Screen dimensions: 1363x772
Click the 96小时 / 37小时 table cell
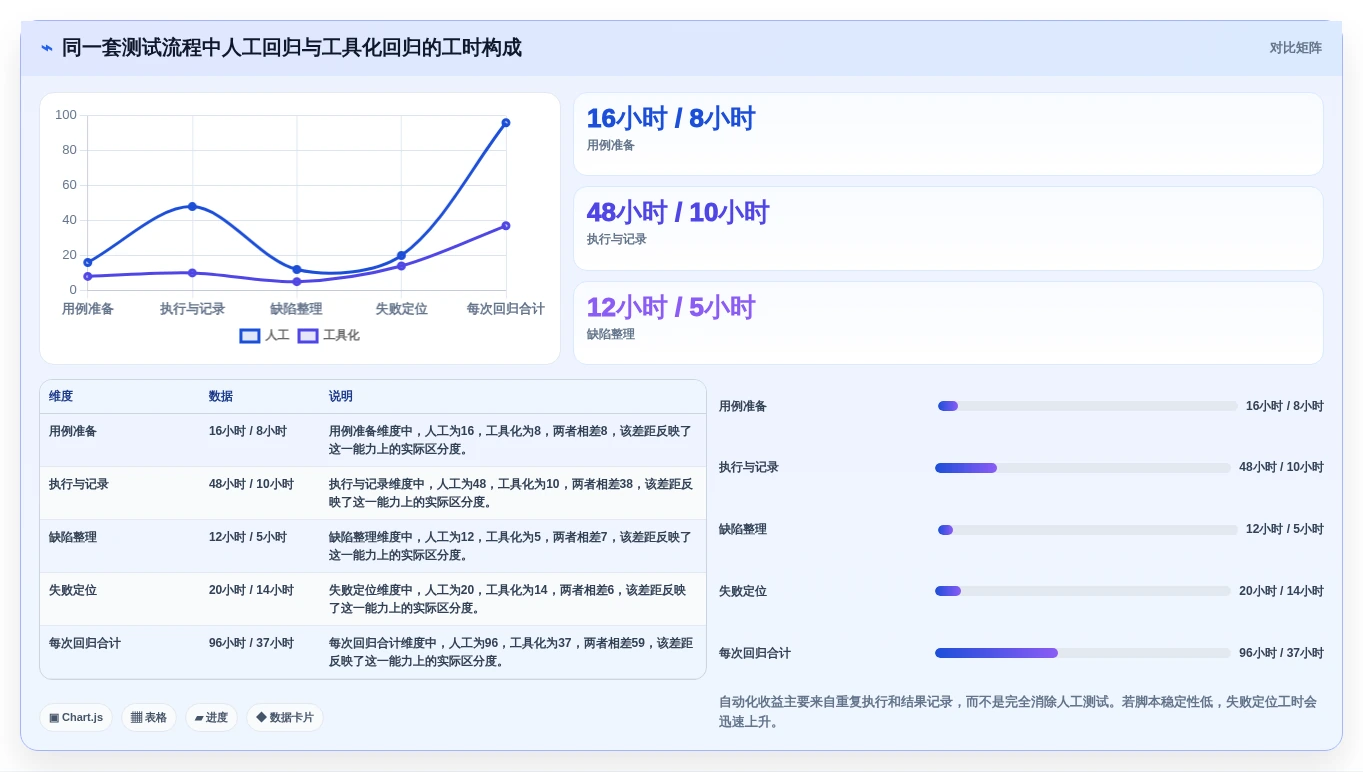point(260,652)
